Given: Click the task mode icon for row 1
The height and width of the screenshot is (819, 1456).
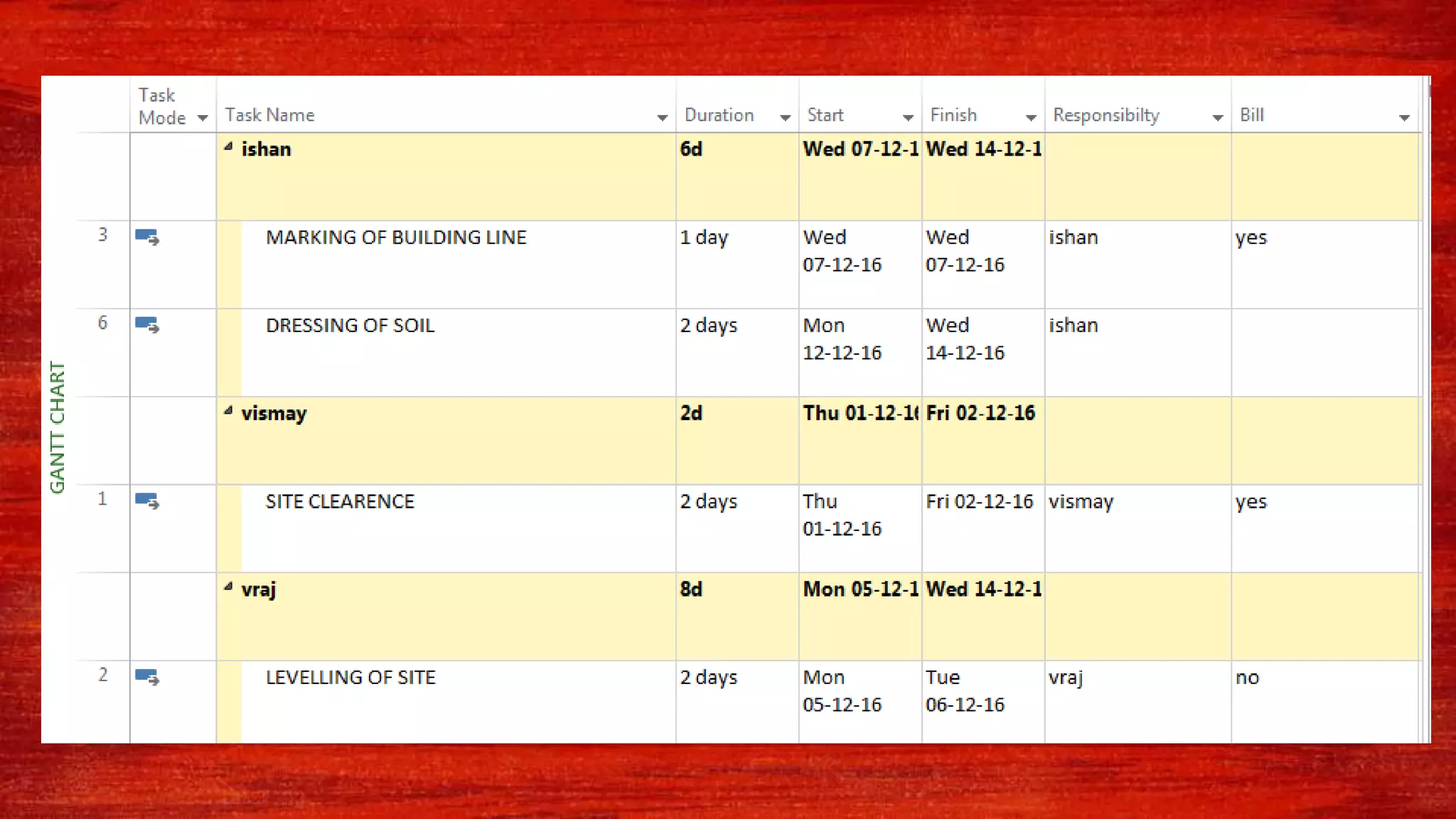Looking at the screenshot, I should (147, 501).
